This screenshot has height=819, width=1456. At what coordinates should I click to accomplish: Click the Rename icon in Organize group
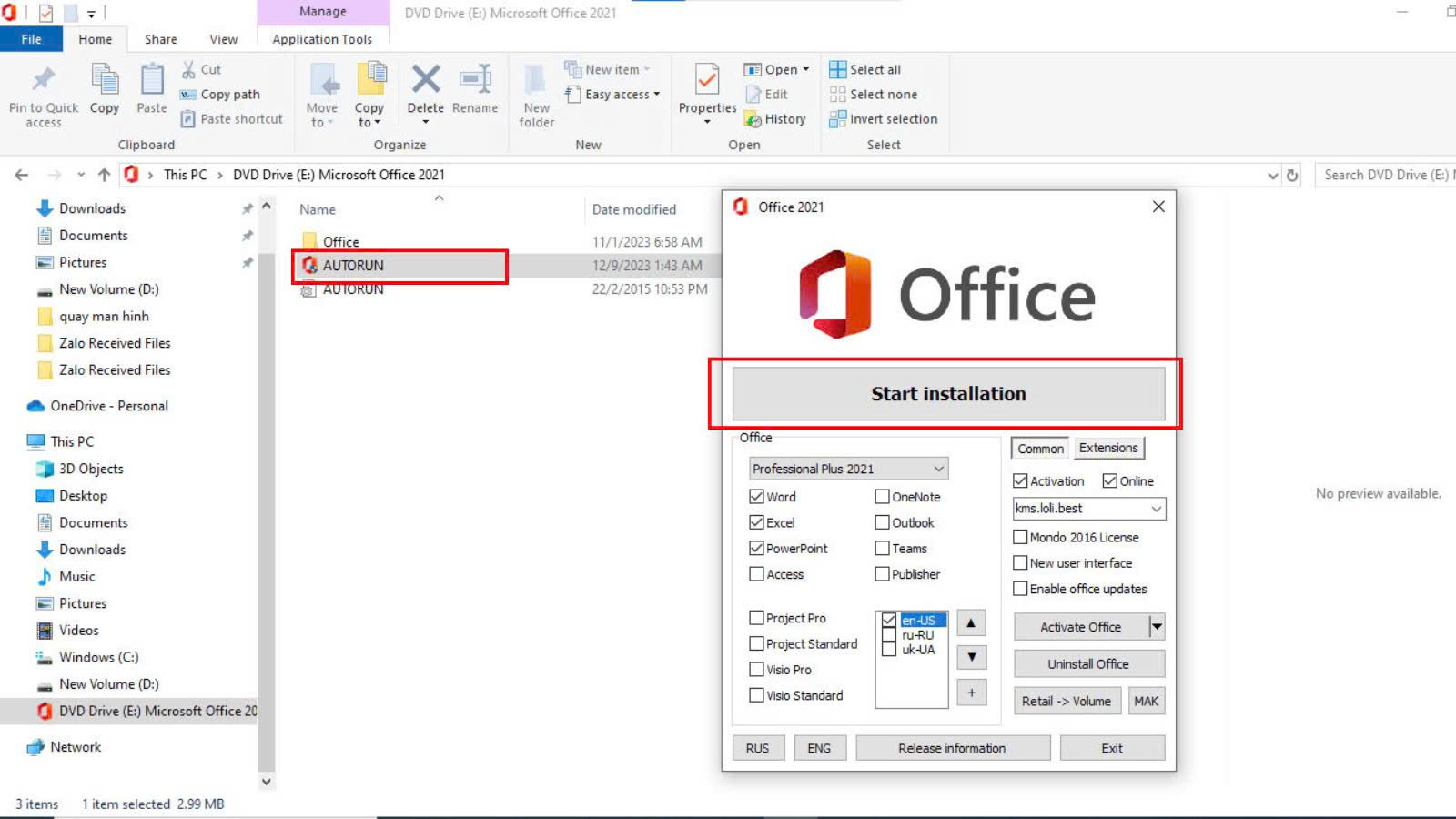coord(475,82)
